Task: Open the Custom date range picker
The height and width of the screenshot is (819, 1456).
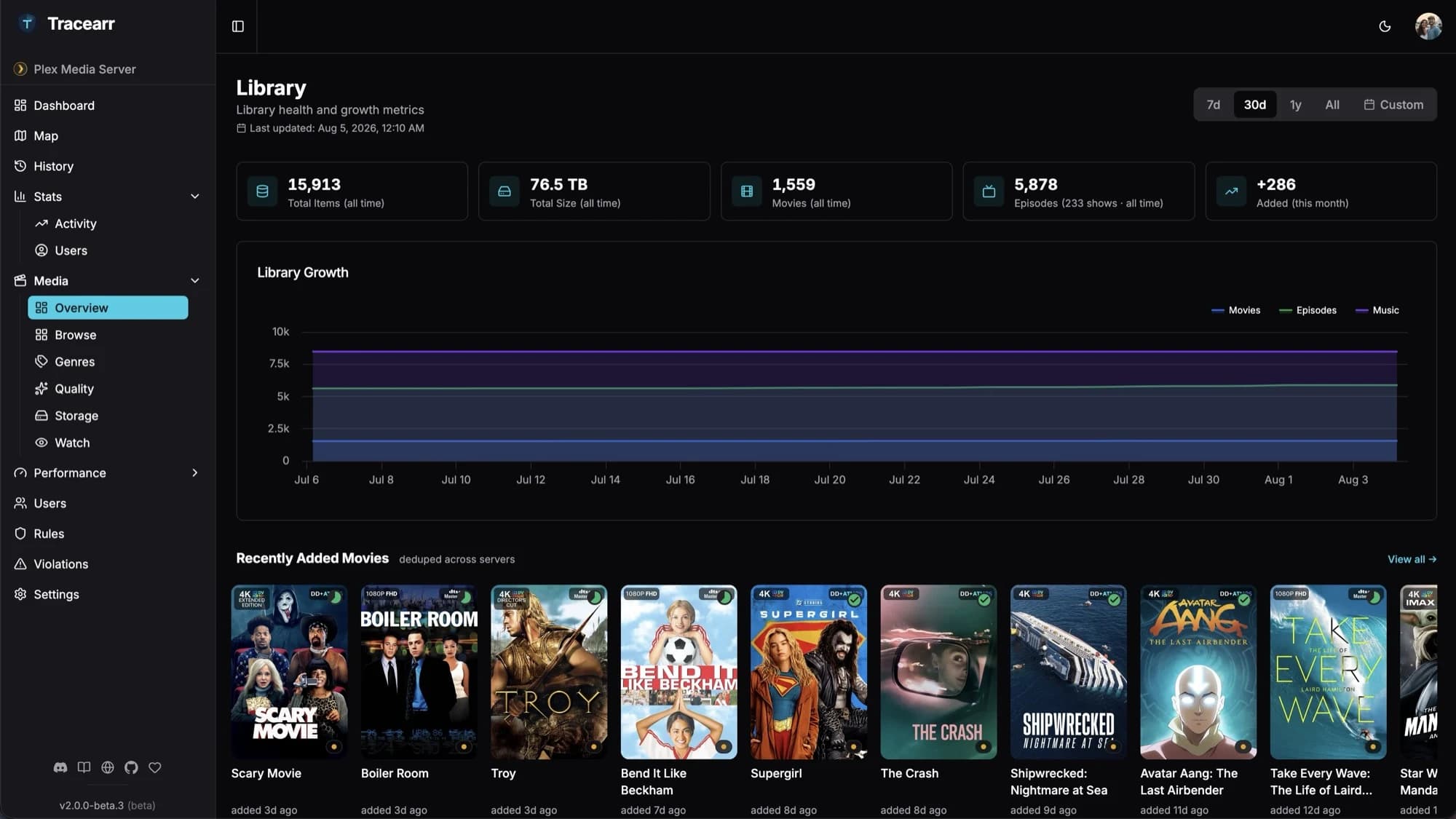Action: coord(1393,105)
